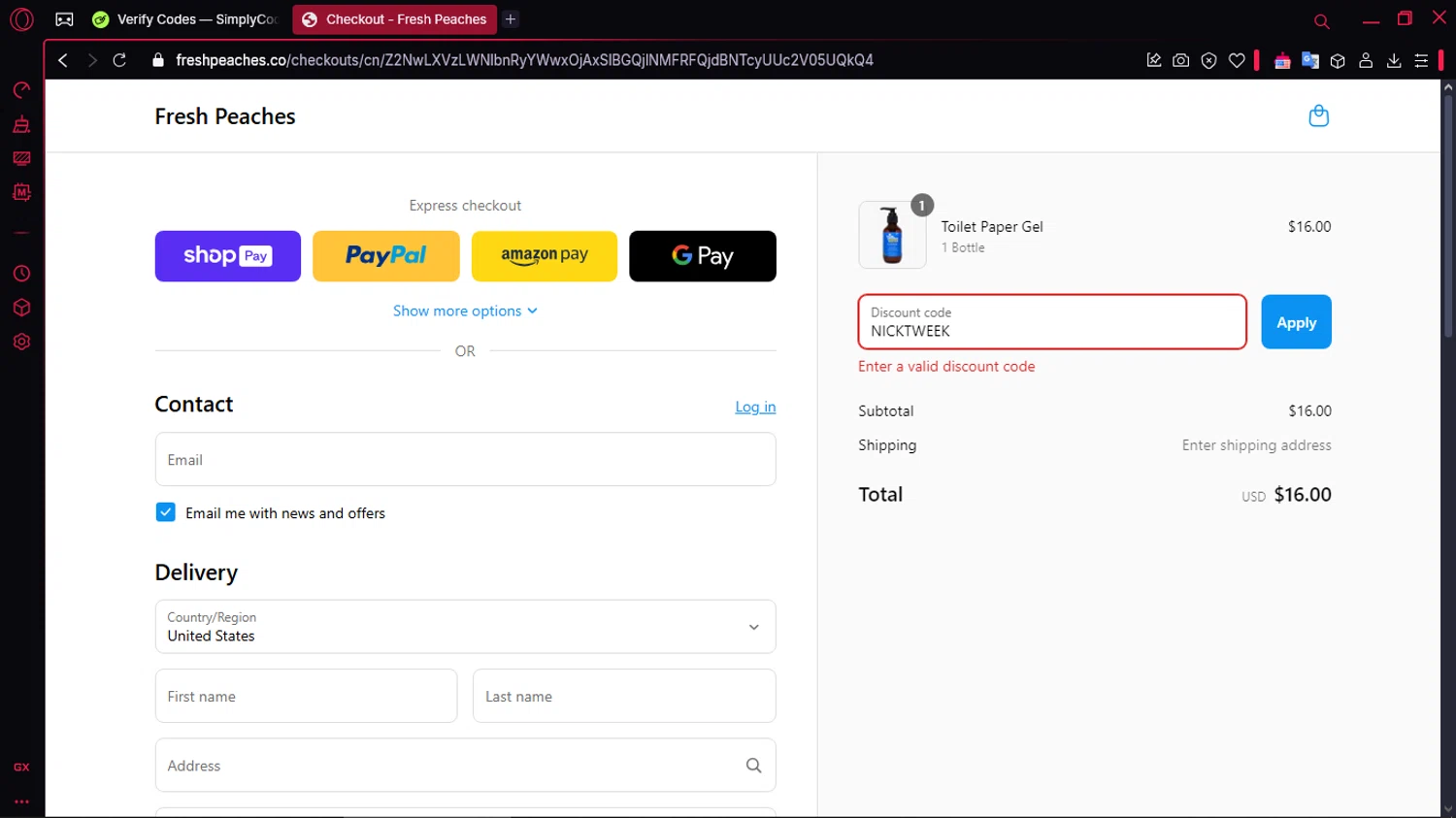Open the tab islands workspace icon

tap(64, 19)
